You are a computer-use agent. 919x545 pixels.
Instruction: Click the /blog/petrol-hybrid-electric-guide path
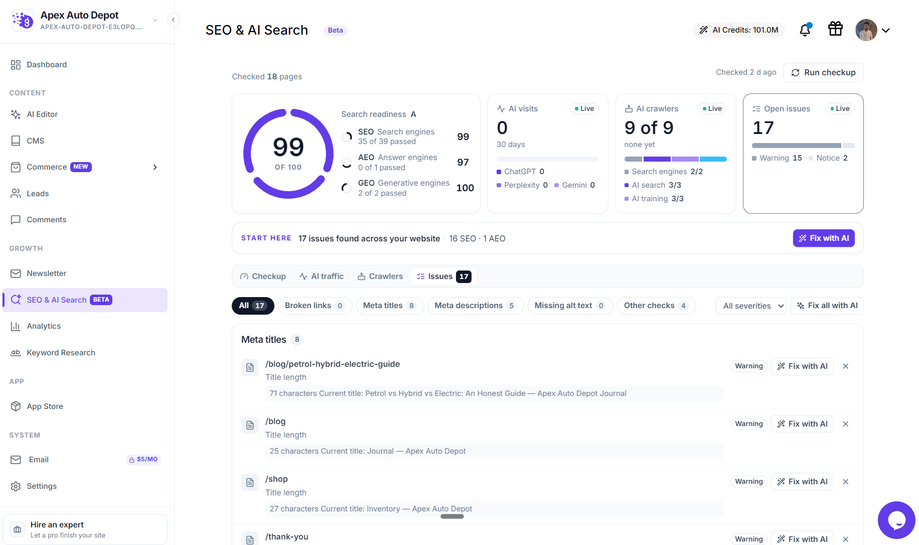(332, 364)
